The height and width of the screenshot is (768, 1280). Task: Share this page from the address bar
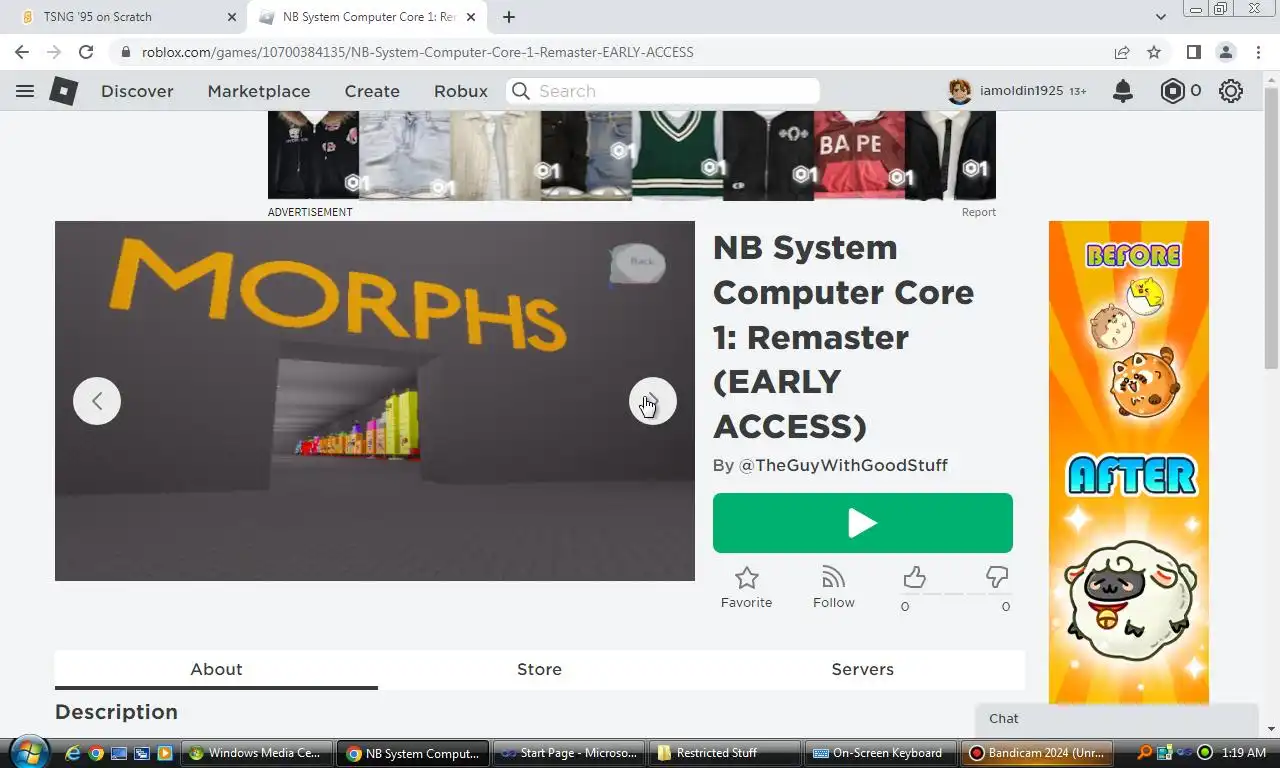tap(1122, 52)
